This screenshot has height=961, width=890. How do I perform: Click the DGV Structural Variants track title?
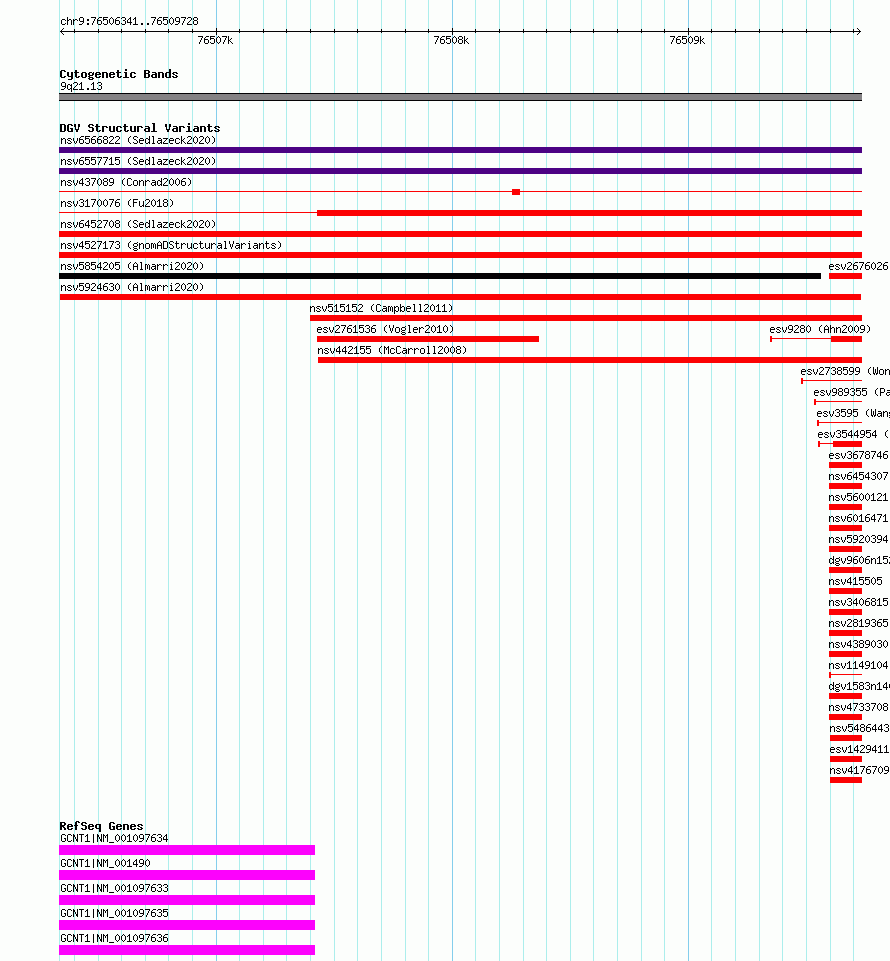click(x=140, y=128)
